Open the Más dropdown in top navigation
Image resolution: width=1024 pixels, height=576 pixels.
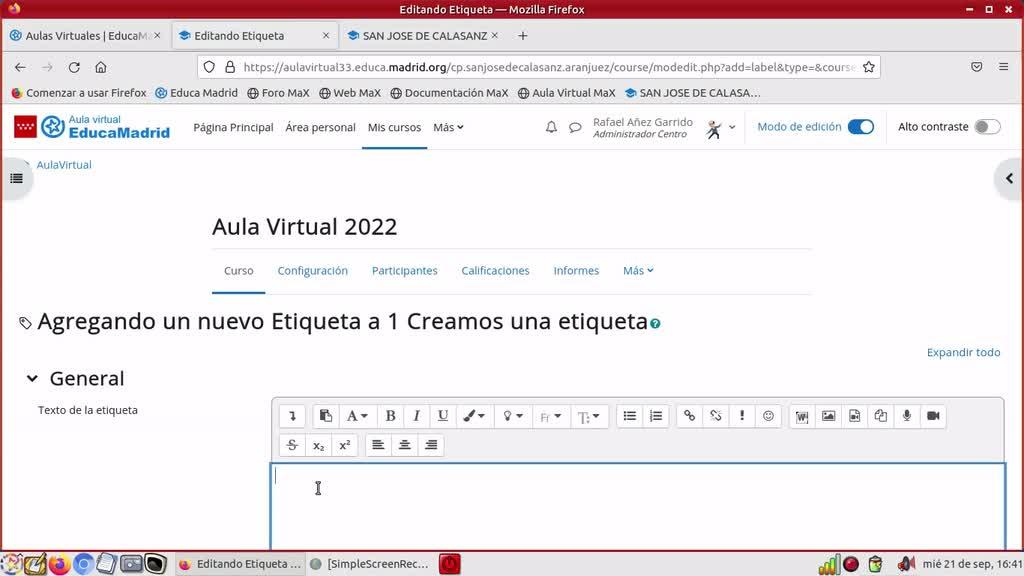coord(448,127)
